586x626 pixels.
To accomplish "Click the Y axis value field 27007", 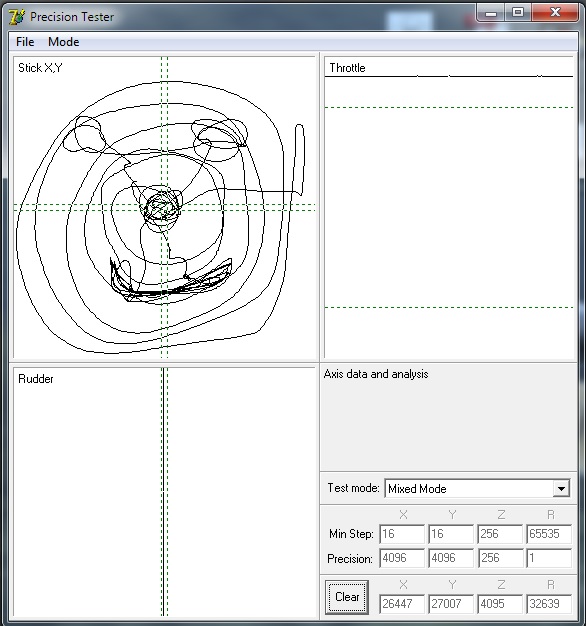I will coord(451,604).
